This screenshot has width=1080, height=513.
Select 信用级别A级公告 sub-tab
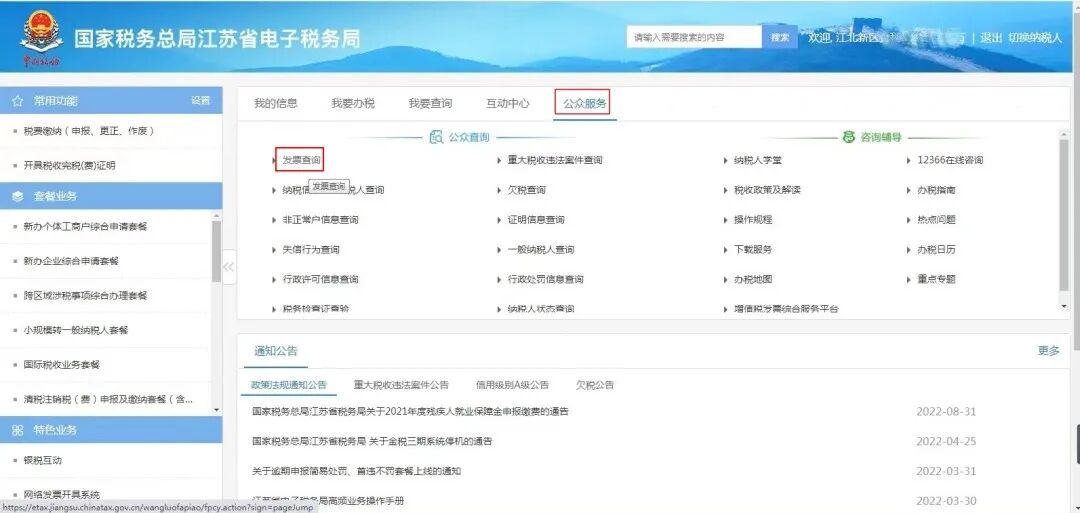click(x=512, y=385)
